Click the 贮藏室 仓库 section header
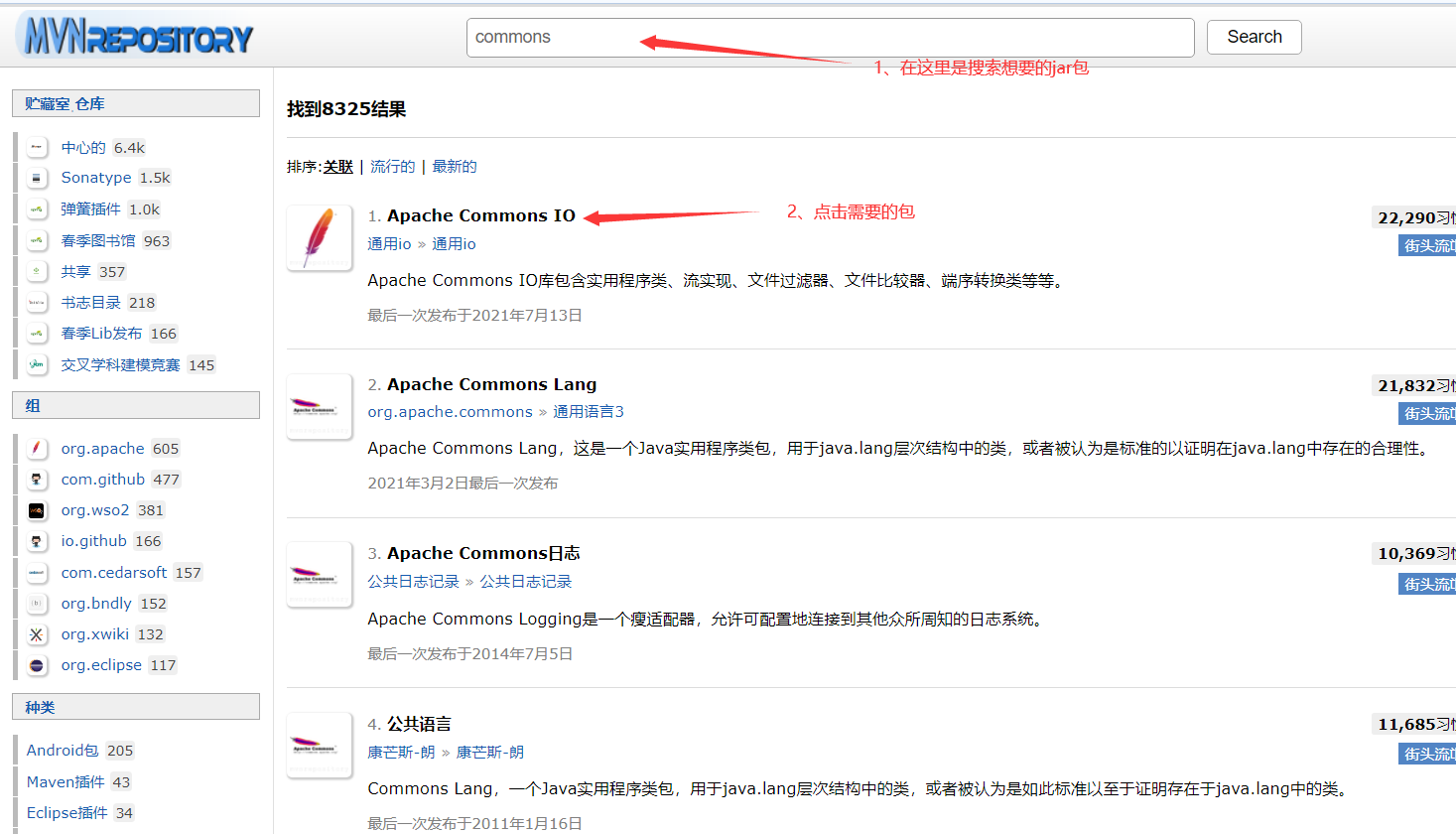This screenshot has height=834, width=1456. coord(136,103)
